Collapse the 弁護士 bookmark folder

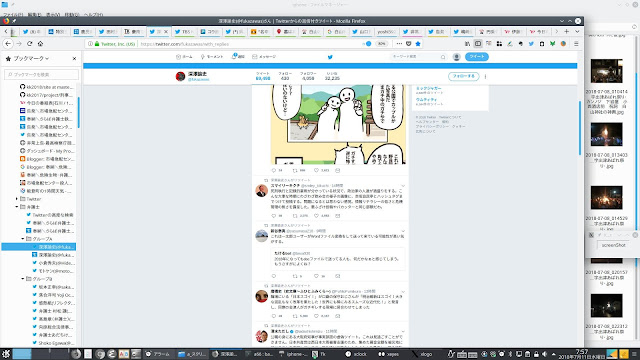tap(17, 207)
